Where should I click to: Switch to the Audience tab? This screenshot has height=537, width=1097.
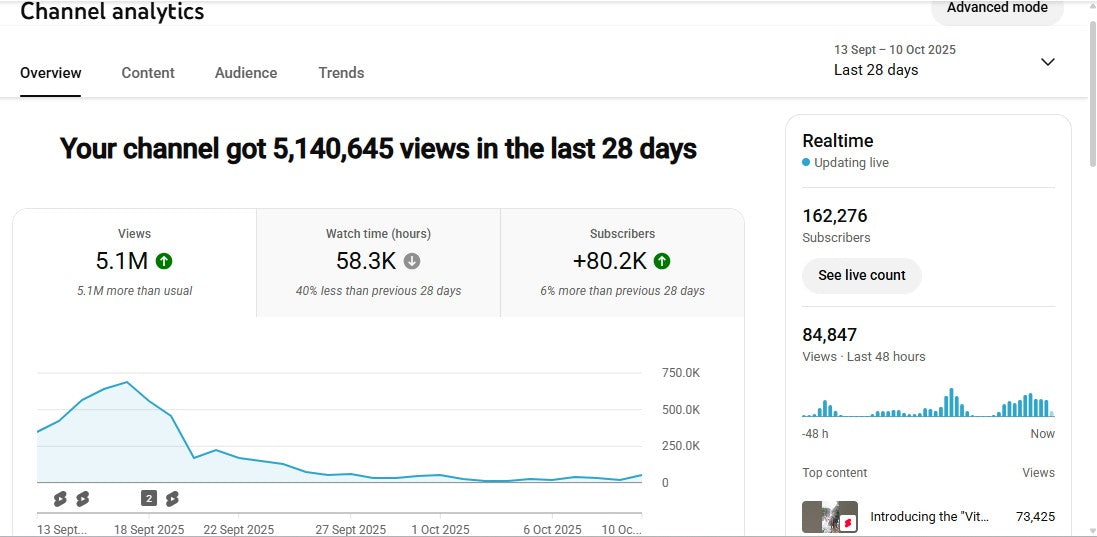click(246, 73)
